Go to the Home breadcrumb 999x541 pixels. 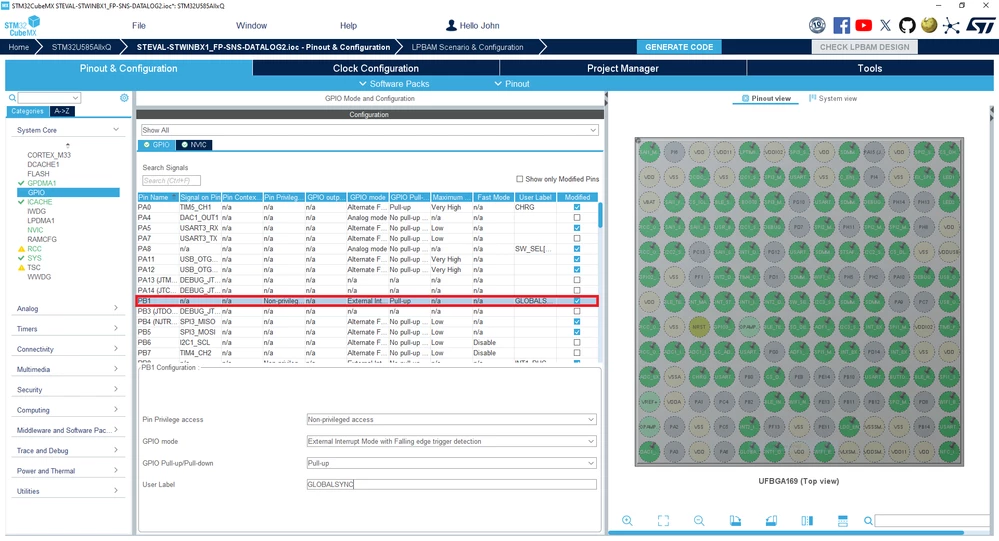(x=18, y=47)
